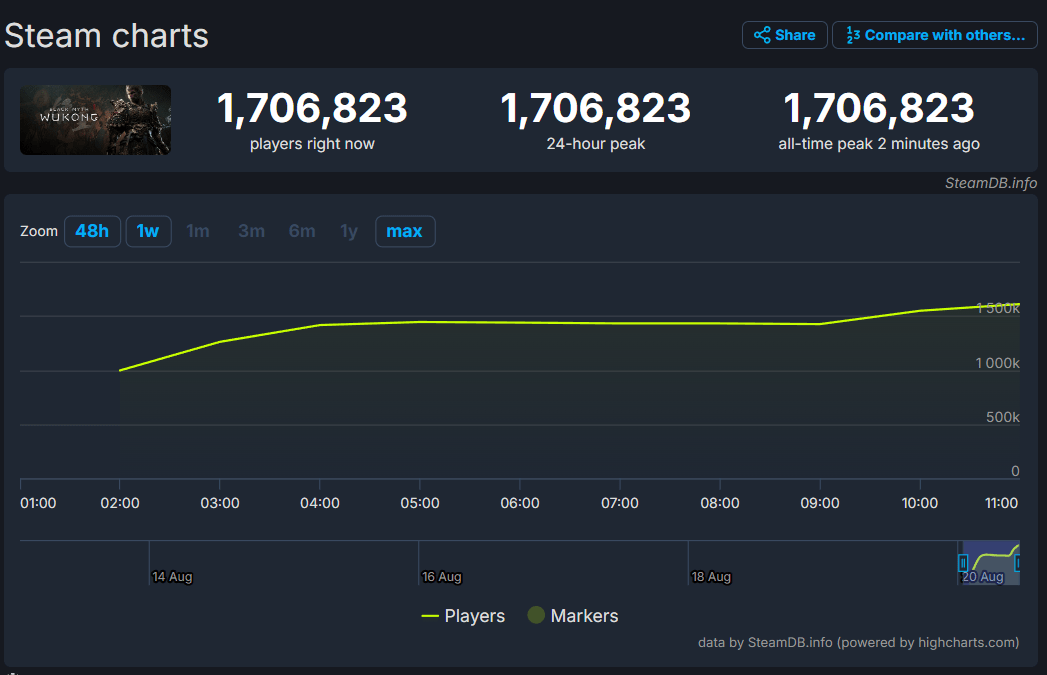Image resolution: width=1047 pixels, height=675 pixels.
Task: Select the 1m zoom option
Action: [198, 231]
